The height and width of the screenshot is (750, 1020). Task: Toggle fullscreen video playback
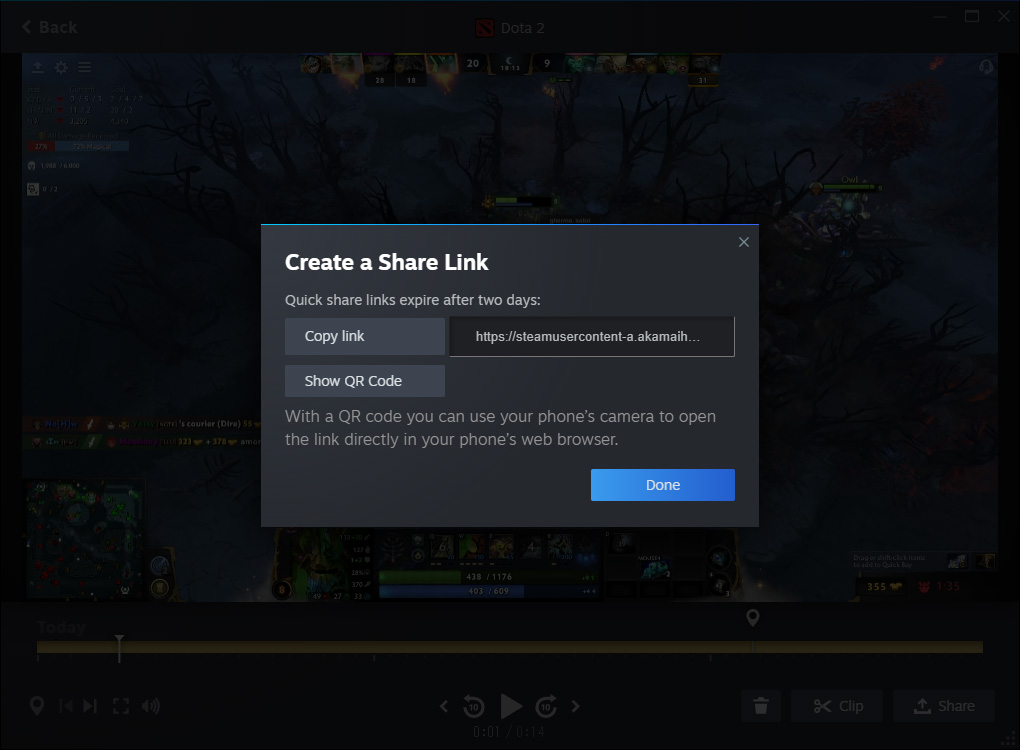[x=121, y=706]
